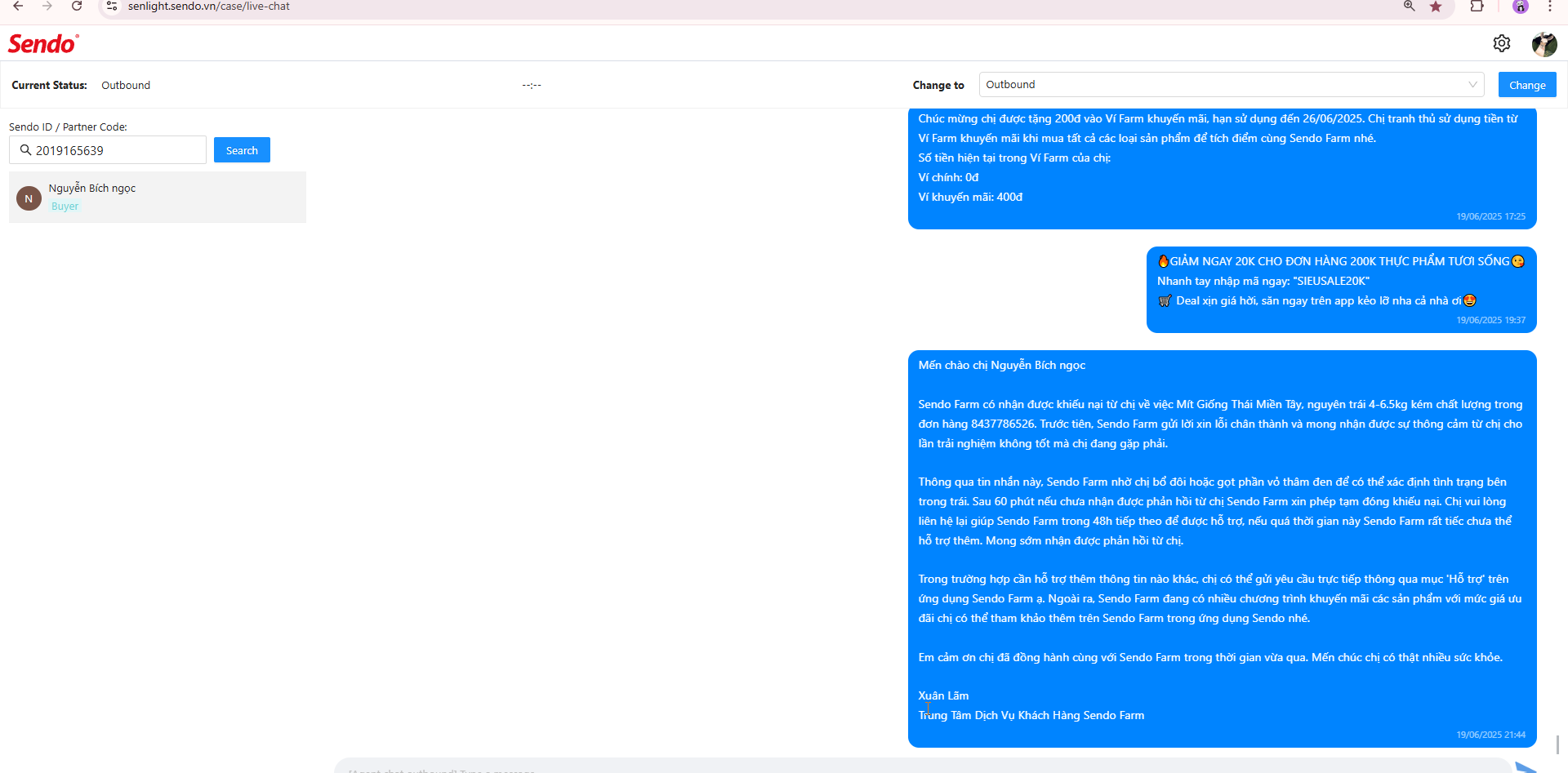Click the send message arrow icon
The image size is (1568, 773).
[1527, 767]
